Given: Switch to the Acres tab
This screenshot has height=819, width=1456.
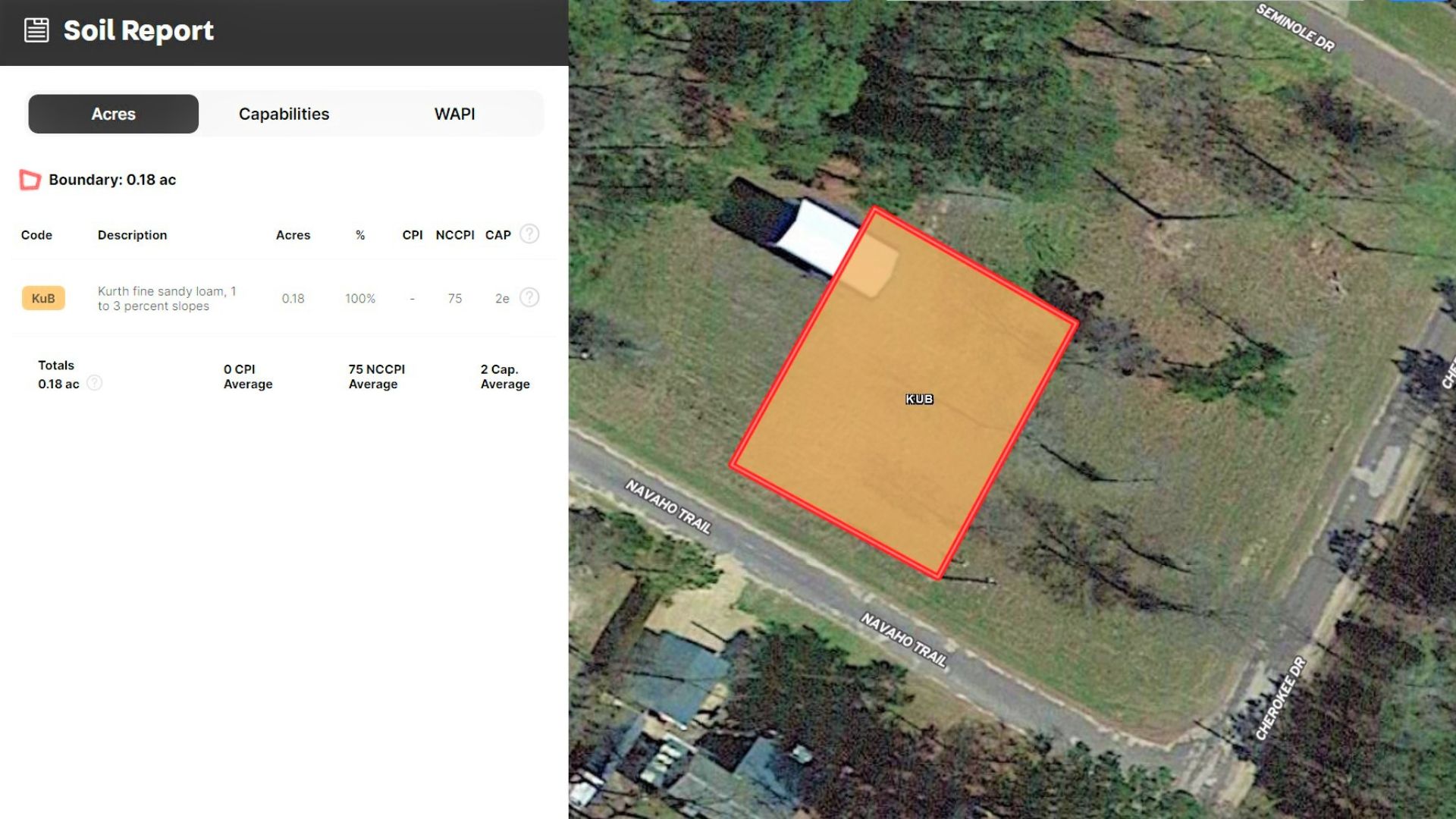Looking at the screenshot, I should point(114,114).
